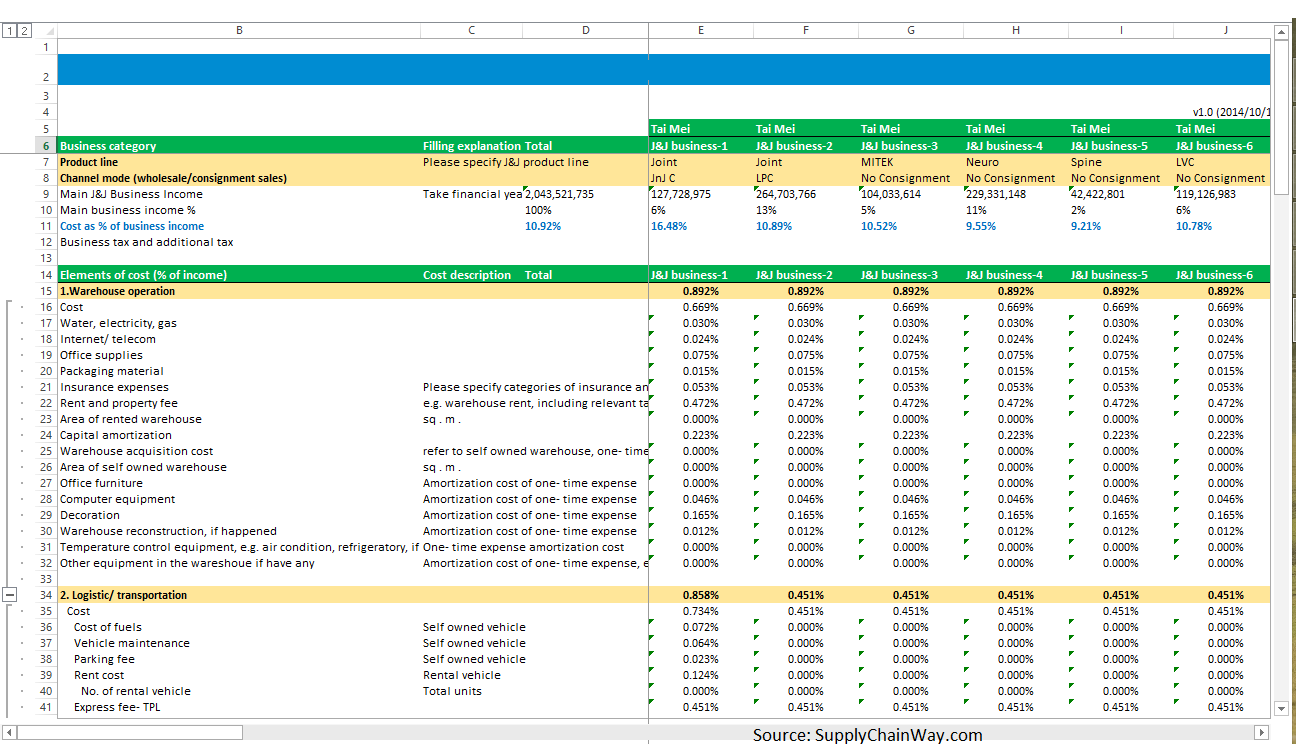The width and height of the screenshot is (1296, 744).
Task: Select the 119,126,983 cell
Action: 1222,194
